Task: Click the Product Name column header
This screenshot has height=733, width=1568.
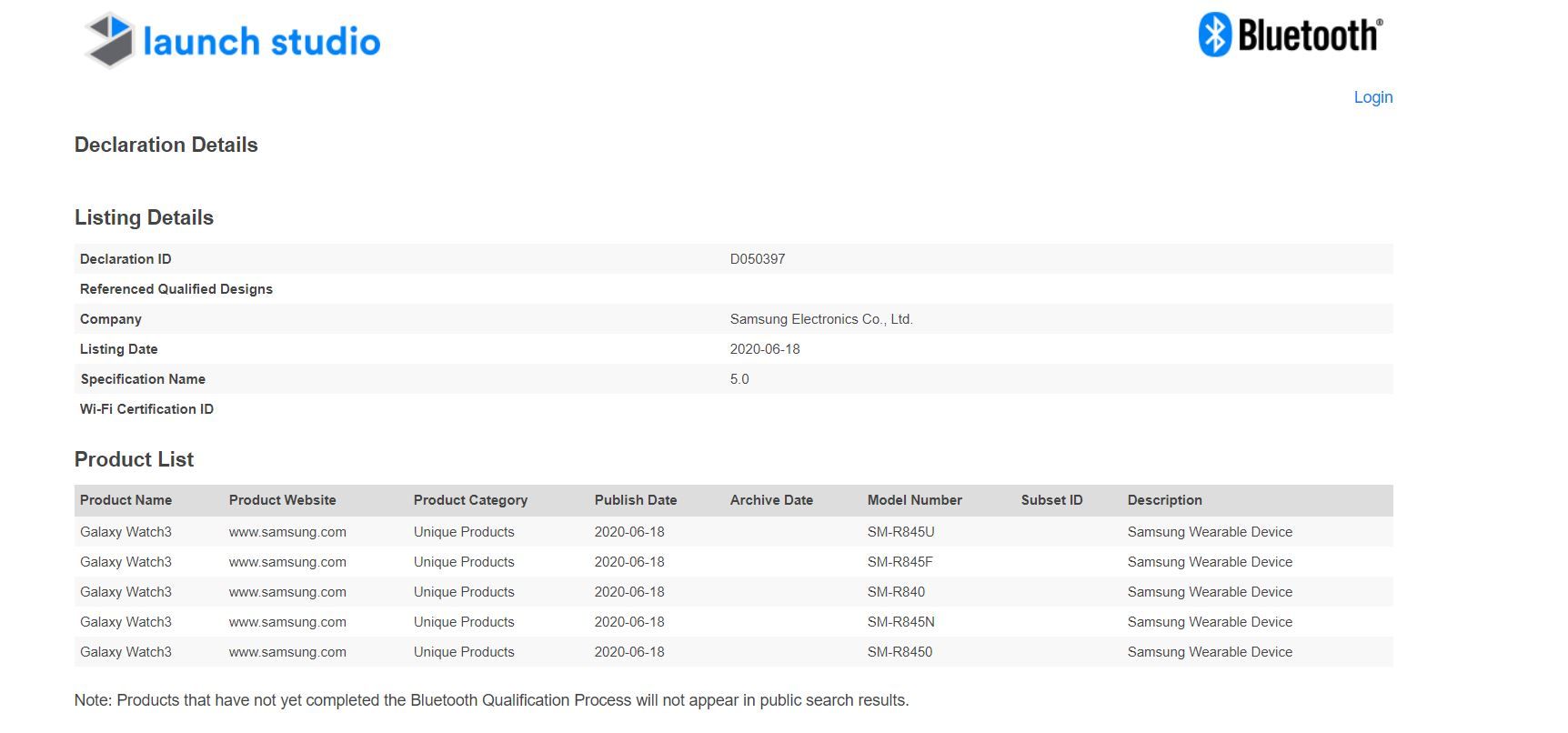Action: (x=126, y=500)
